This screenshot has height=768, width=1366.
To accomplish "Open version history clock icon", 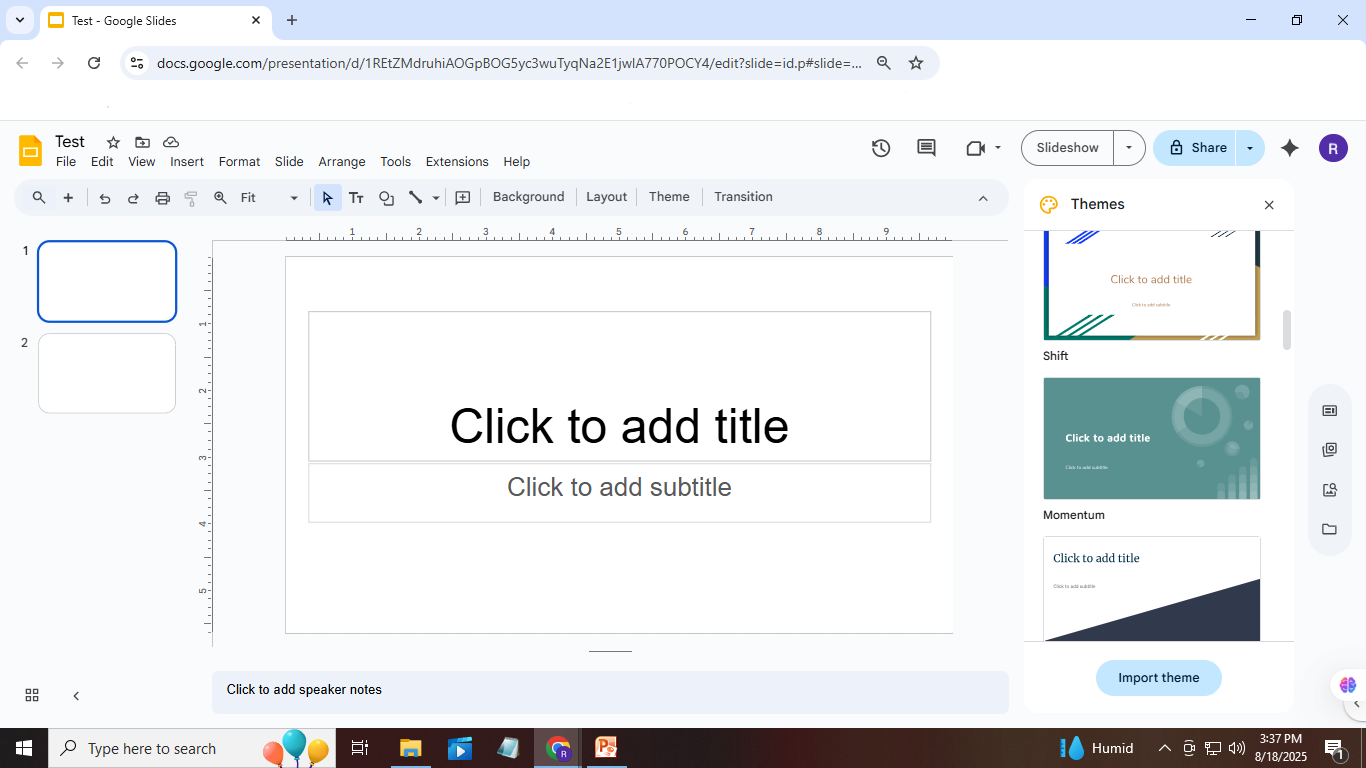I will 881,148.
